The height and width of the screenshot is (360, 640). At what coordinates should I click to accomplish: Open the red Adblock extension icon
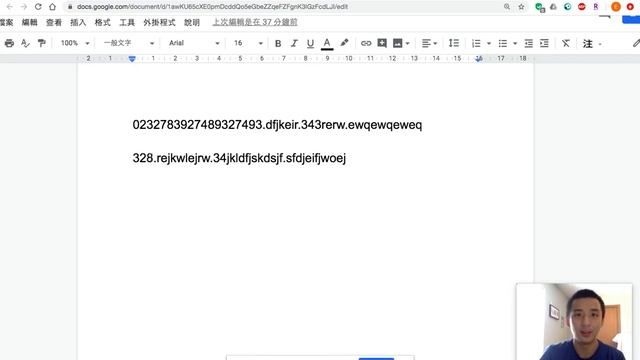click(x=582, y=7)
